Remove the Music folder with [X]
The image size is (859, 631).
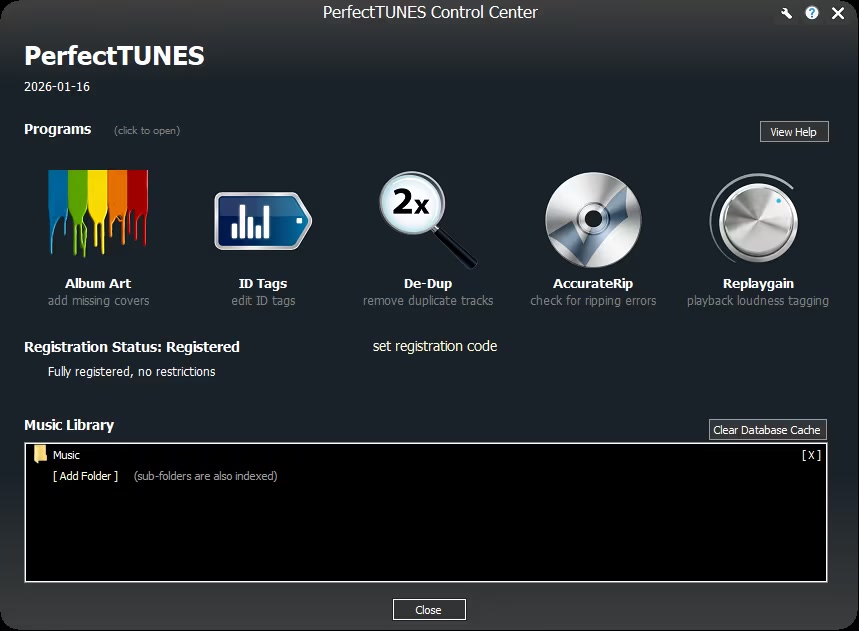(811, 455)
